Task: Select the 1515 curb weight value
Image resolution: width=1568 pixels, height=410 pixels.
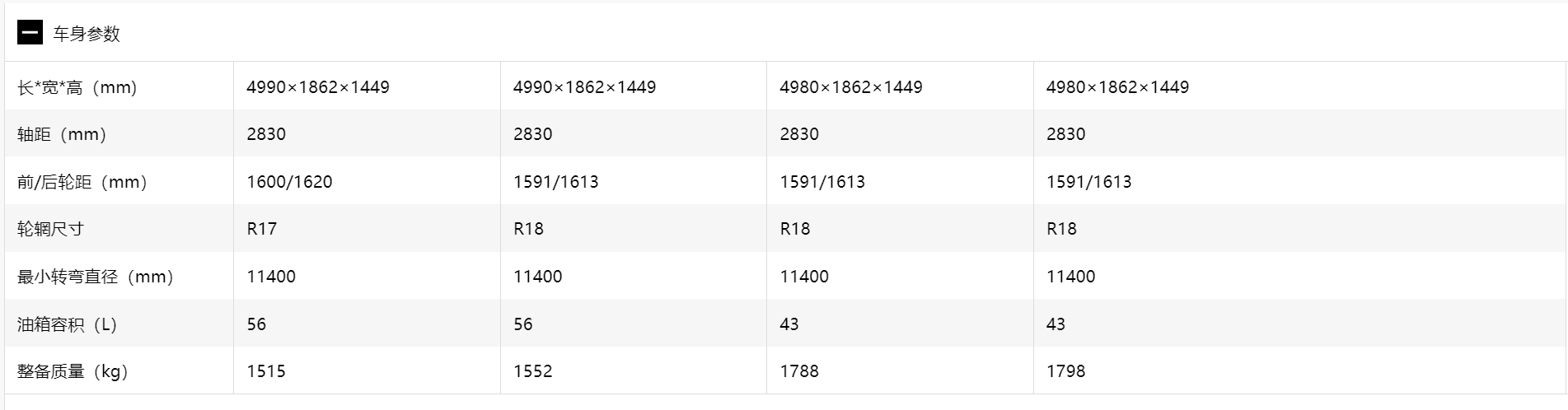Action: click(266, 371)
